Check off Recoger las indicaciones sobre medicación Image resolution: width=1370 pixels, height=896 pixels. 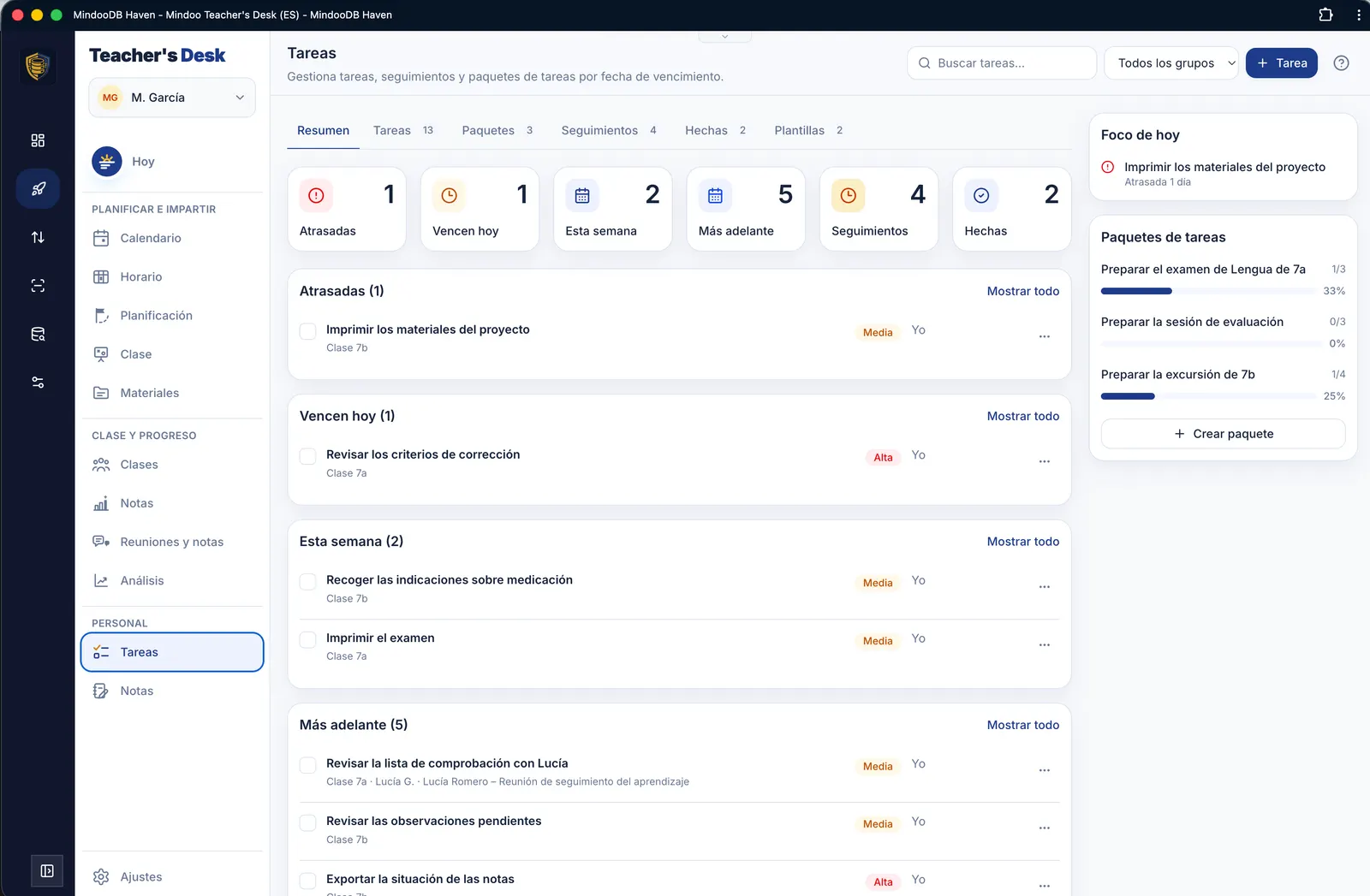307,582
